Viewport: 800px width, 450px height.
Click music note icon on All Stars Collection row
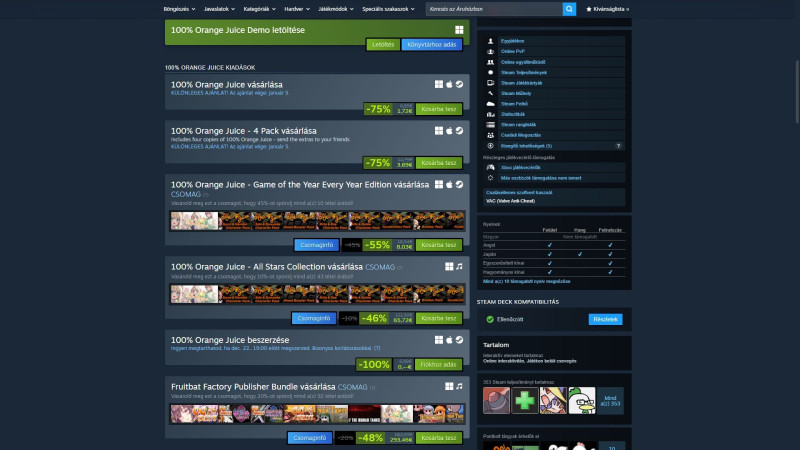pyautogui.click(x=459, y=266)
